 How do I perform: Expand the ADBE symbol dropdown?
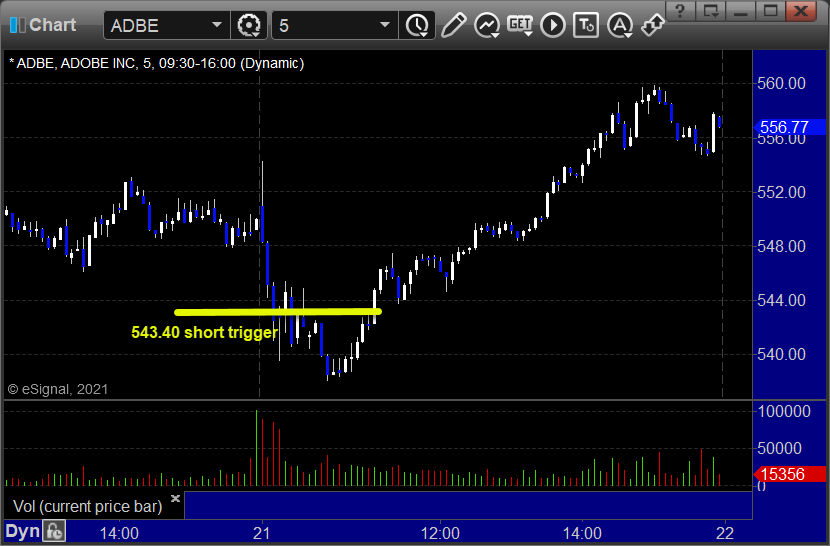[216, 25]
